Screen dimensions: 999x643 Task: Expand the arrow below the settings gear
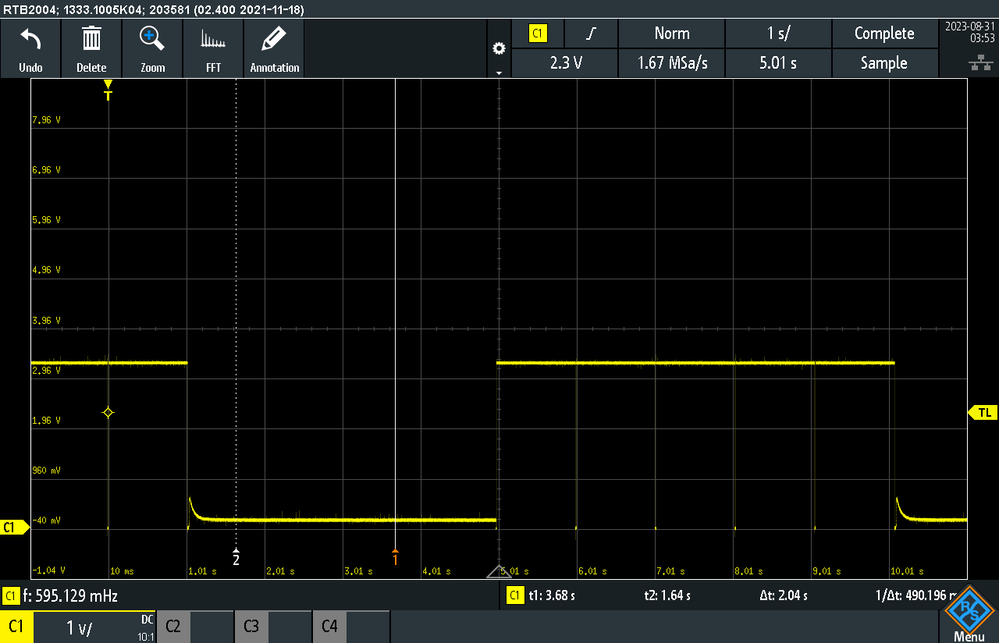click(x=498, y=73)
